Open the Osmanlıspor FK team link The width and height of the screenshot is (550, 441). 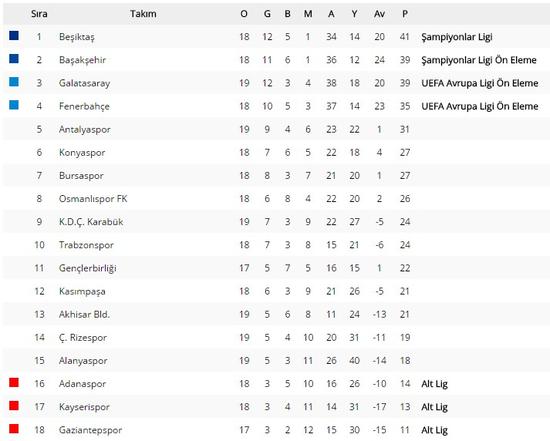click(x=93, y=199)
